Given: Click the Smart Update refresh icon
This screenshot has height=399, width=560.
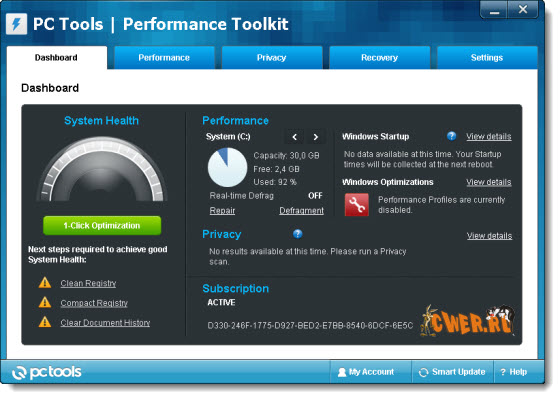Looking at the screenshot, I should [424, 372].
